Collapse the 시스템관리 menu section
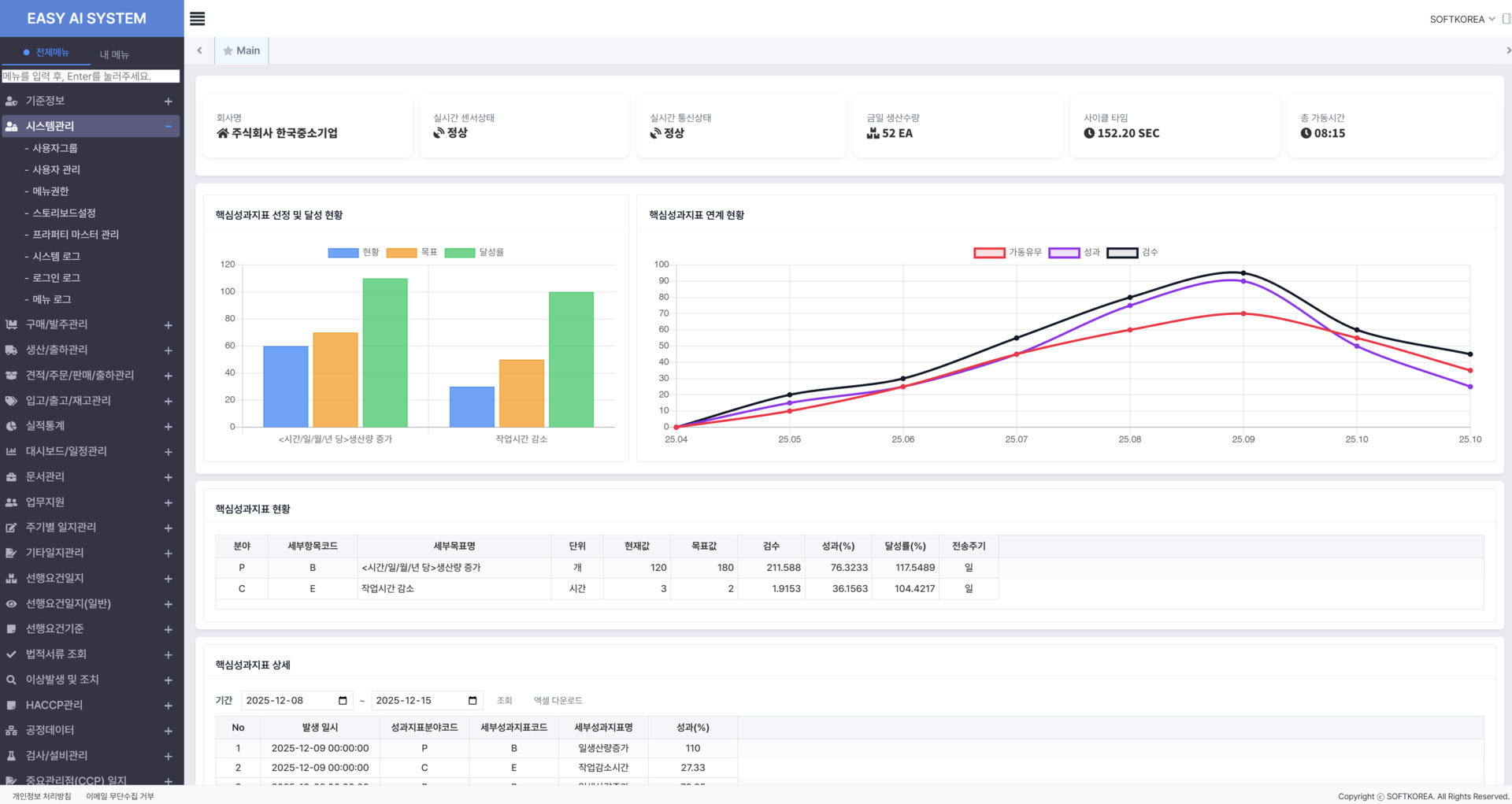The width and height of the screenshot is (1512, 804). click(168, 126)
